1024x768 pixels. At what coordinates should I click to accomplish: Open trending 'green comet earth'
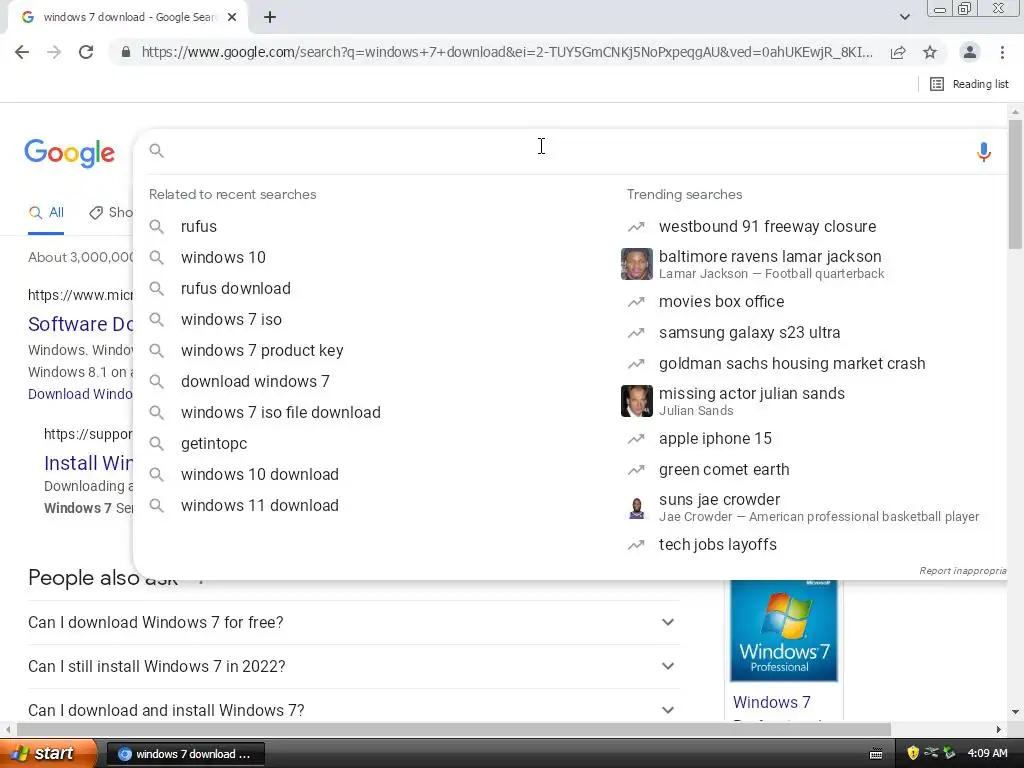724,470
